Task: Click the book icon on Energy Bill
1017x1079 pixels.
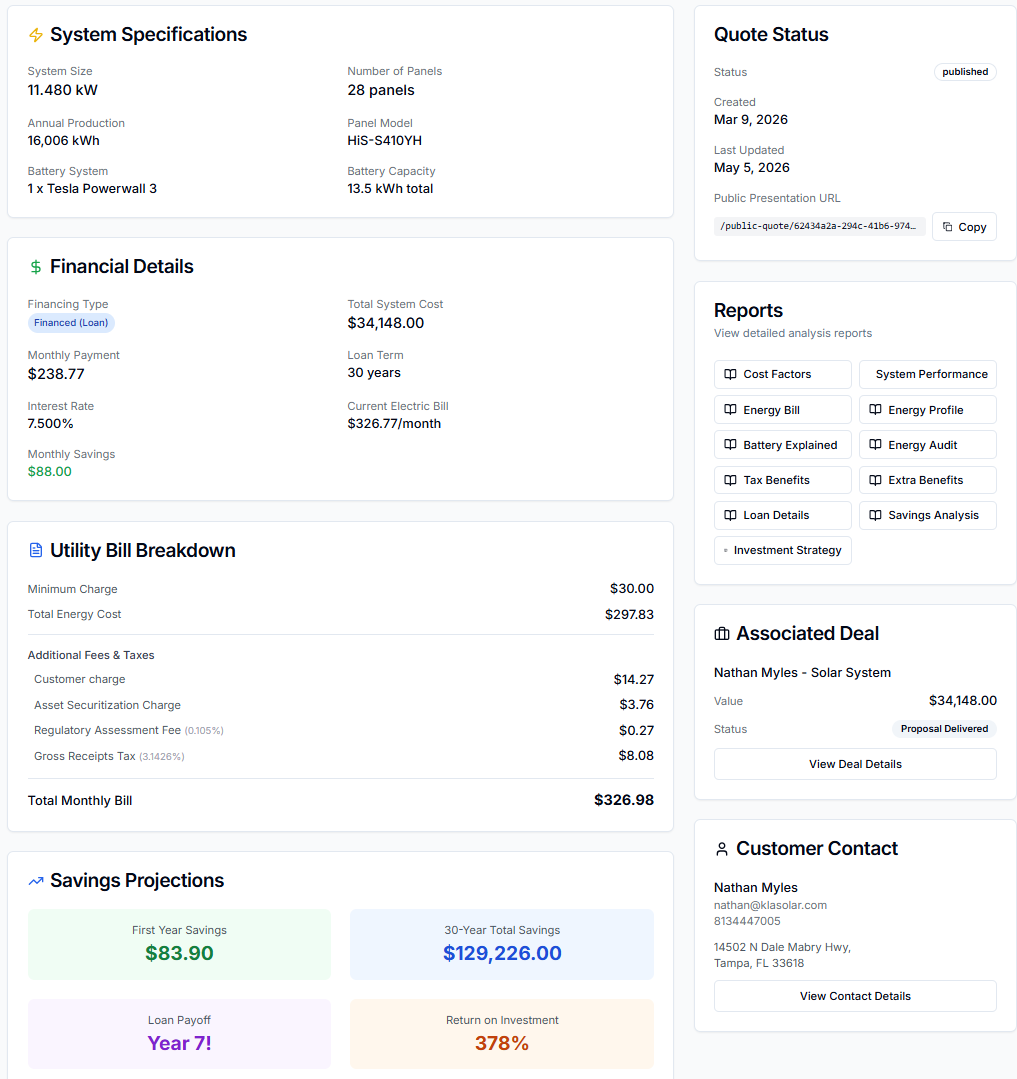Action: click(730, 410)
